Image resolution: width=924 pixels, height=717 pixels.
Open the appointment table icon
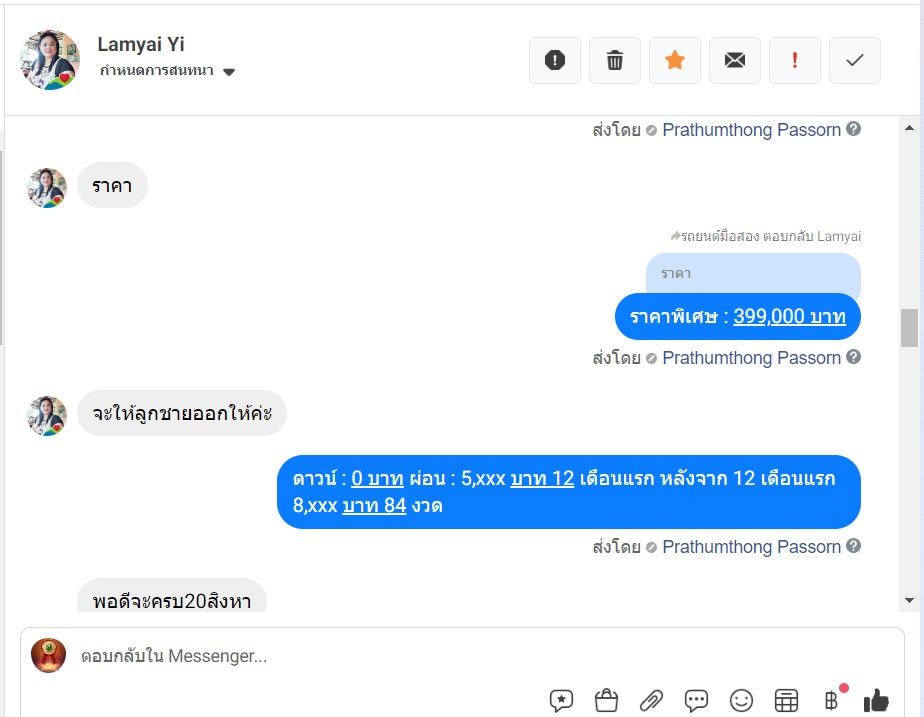point(786,701)
